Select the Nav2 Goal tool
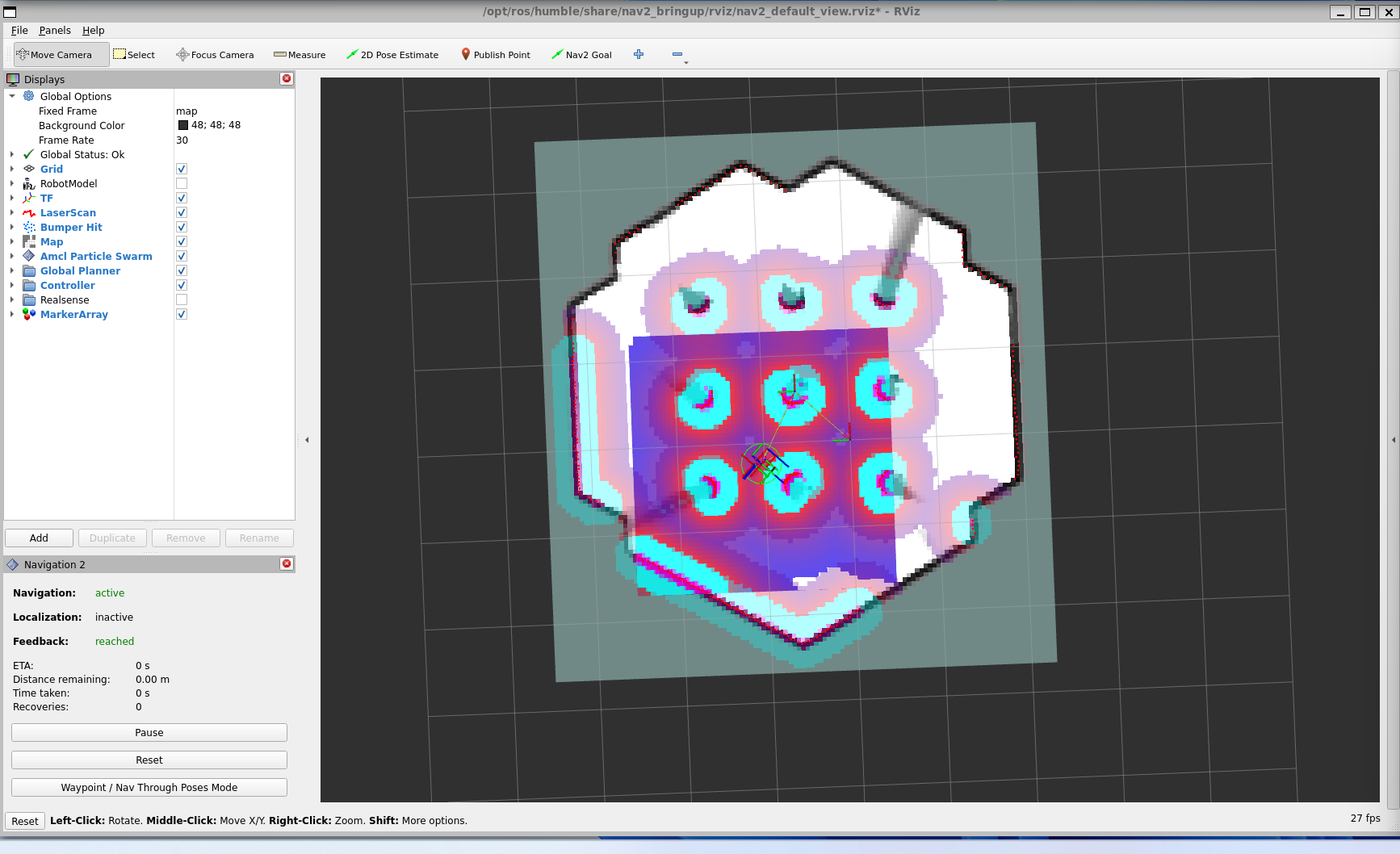1400x854 pixels. tap(581, 54)
